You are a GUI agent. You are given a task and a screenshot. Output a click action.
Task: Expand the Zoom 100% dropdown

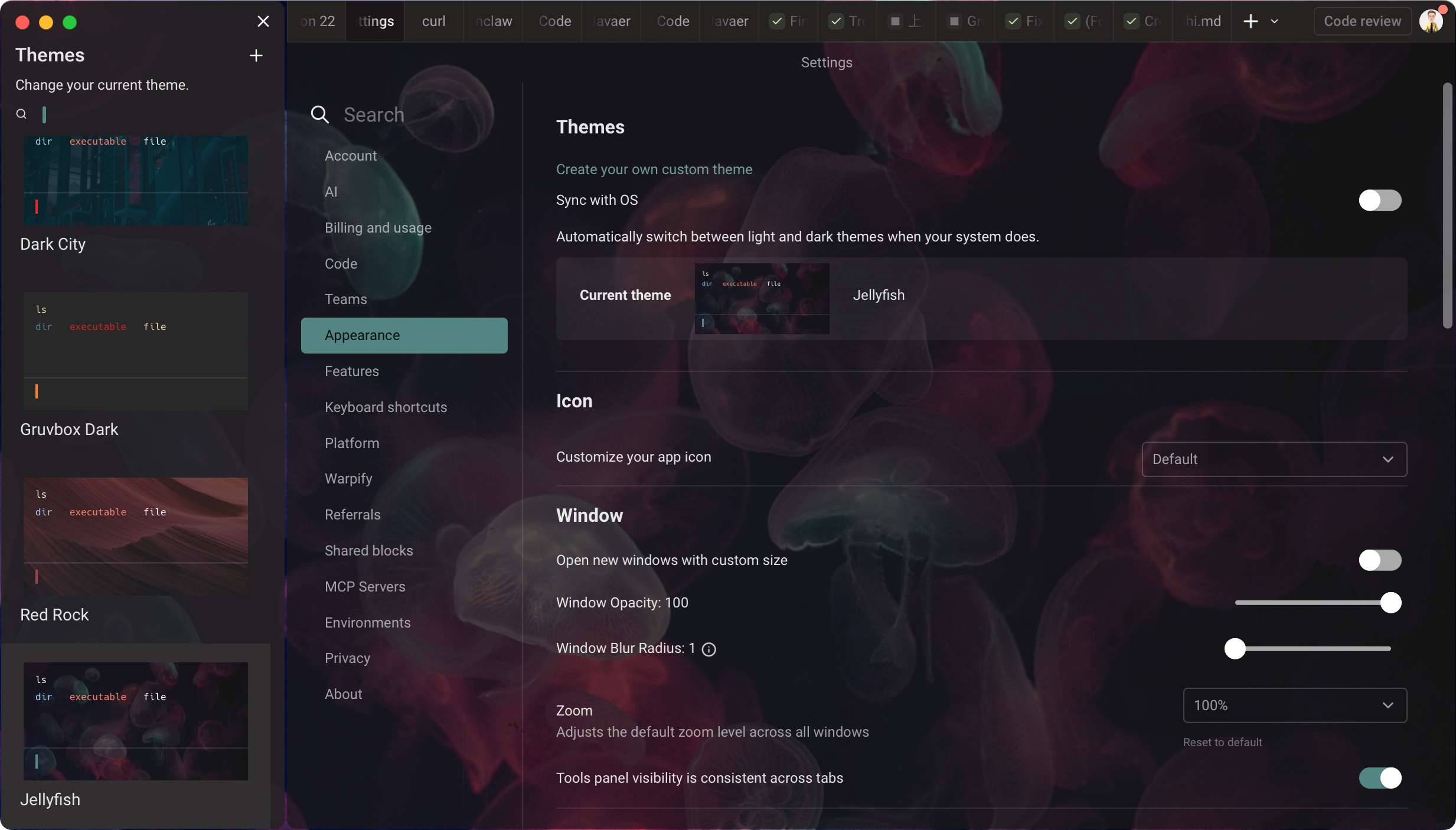(x=1294, y=705)
